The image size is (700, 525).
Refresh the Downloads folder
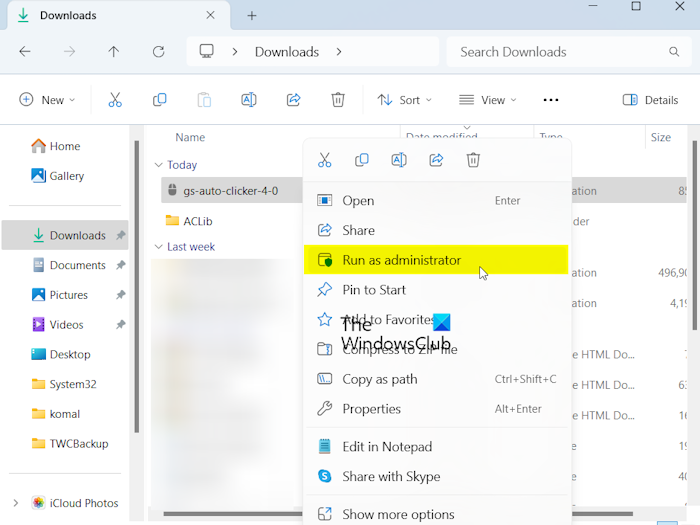tap(158, 52)
